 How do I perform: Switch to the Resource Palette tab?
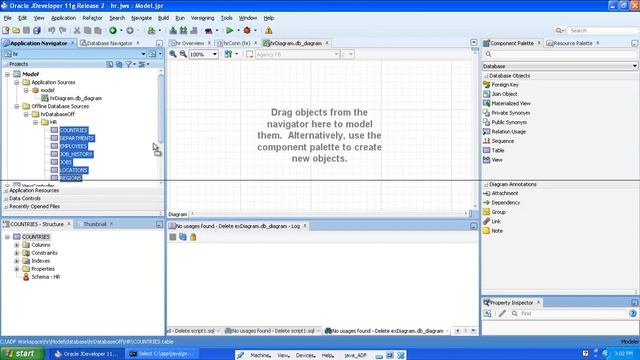572,43
